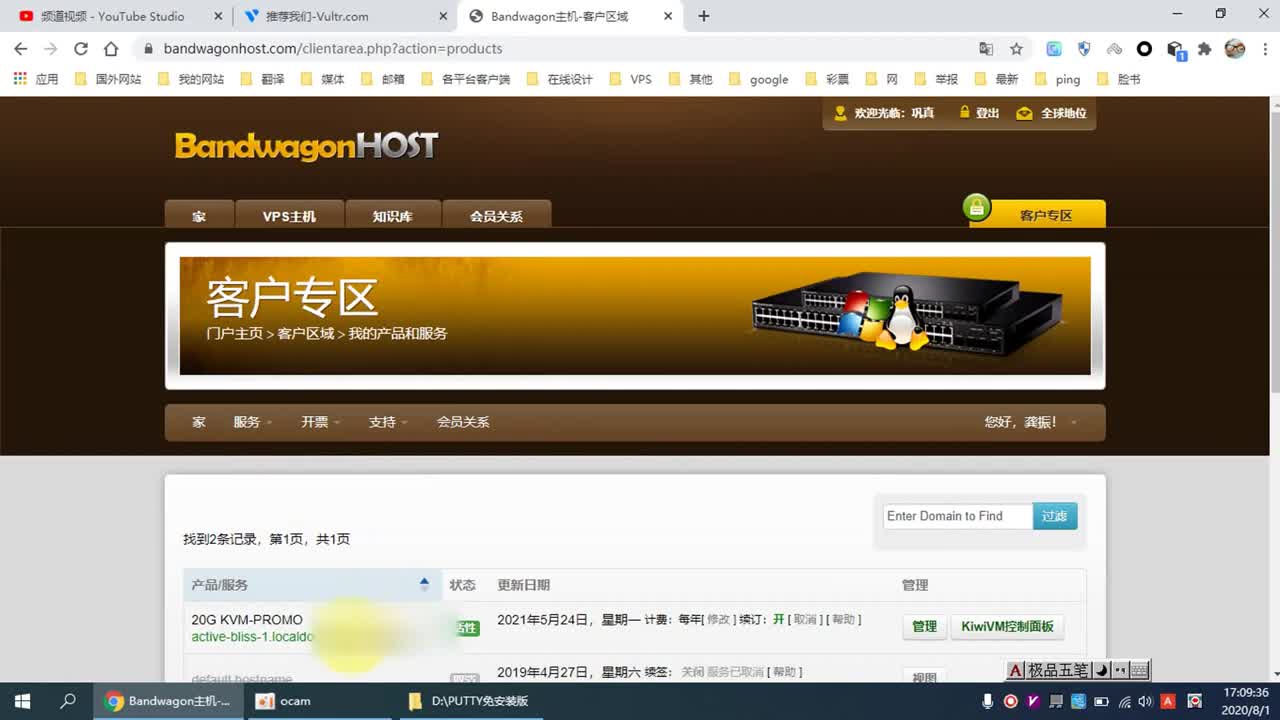Click the red A IME bar icon
Viewport: 1280px width, 720px height.
coord(1015,670)
